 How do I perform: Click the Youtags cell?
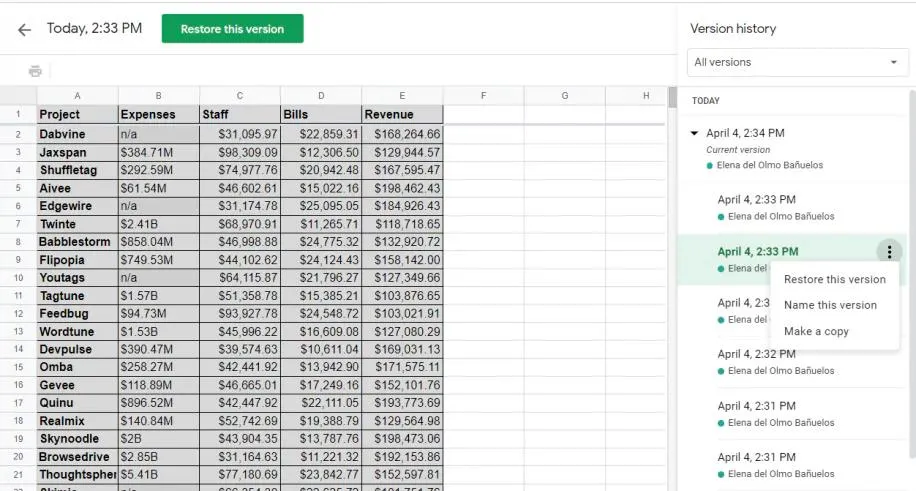(x=77, y=278)
